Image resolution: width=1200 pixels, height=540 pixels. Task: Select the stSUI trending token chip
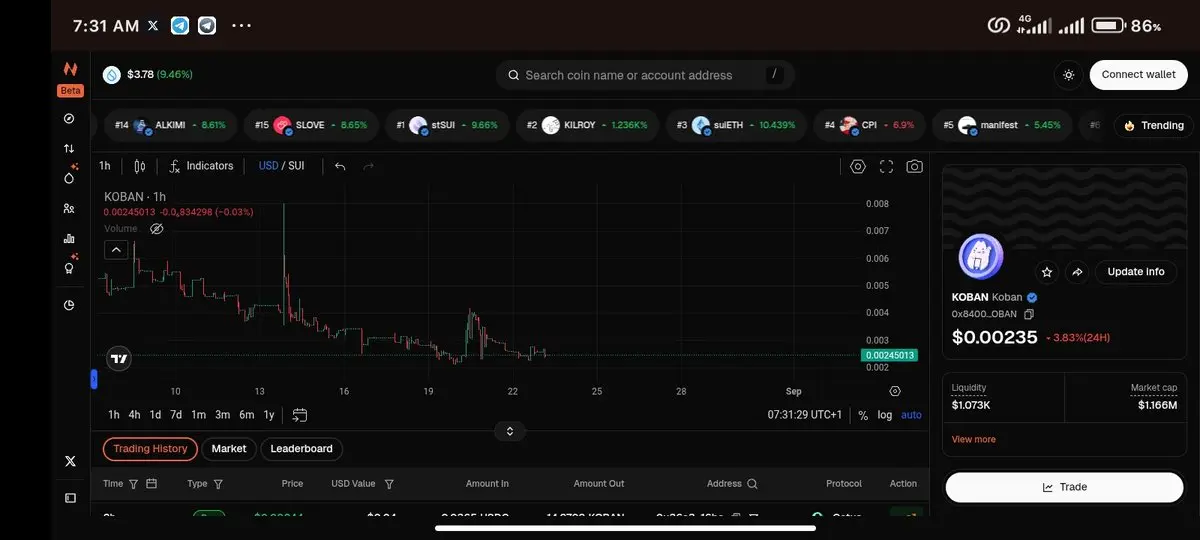[x=446, y=125]
